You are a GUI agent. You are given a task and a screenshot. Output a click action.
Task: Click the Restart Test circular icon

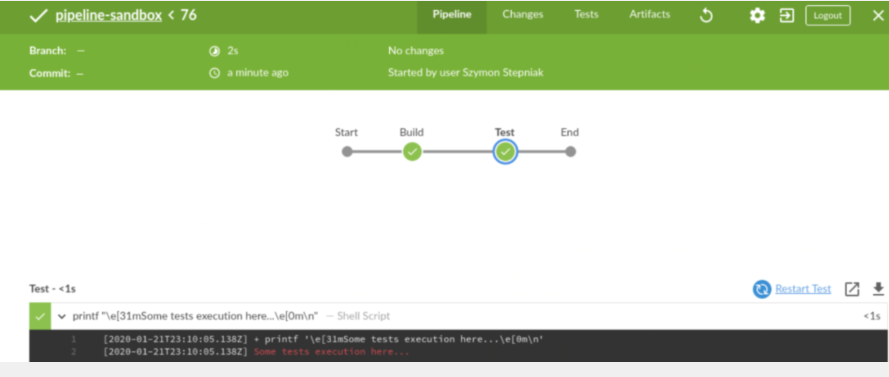tap(761, 289)
